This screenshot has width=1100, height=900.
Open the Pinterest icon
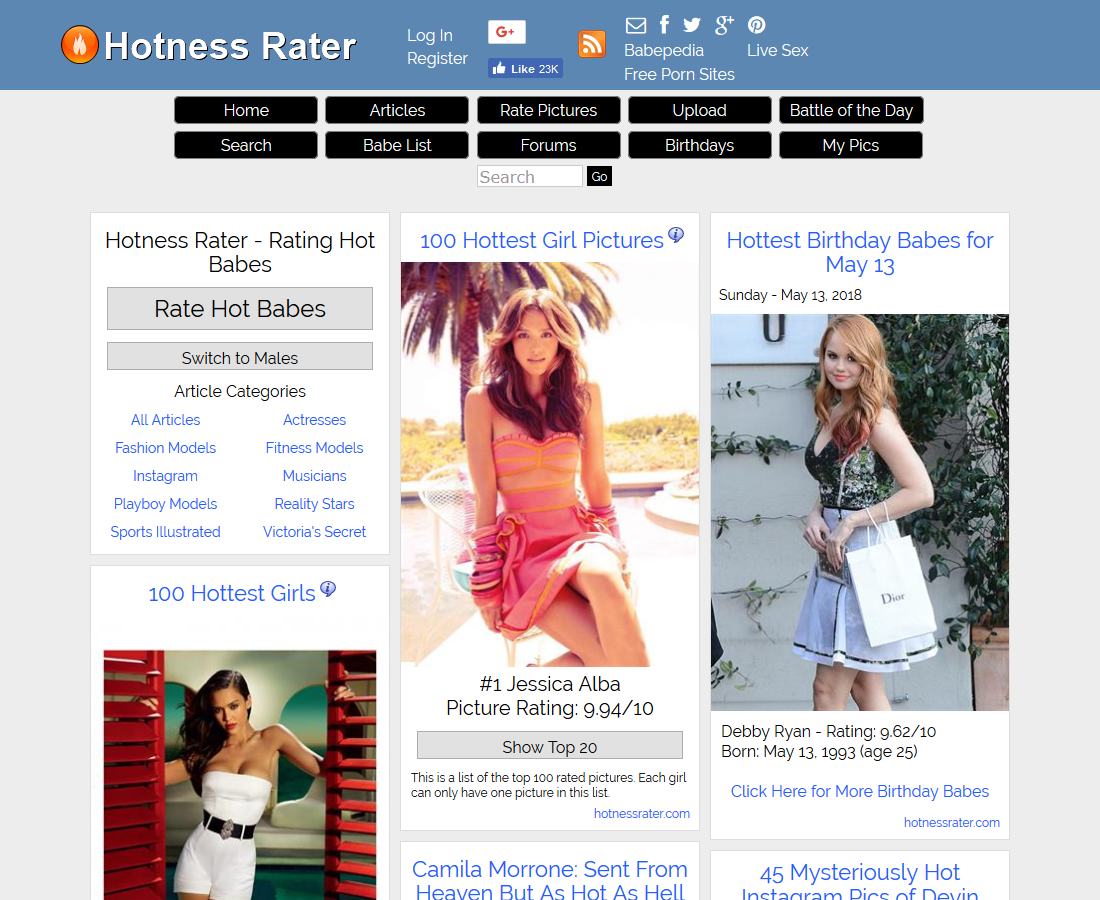coord(756,25)
